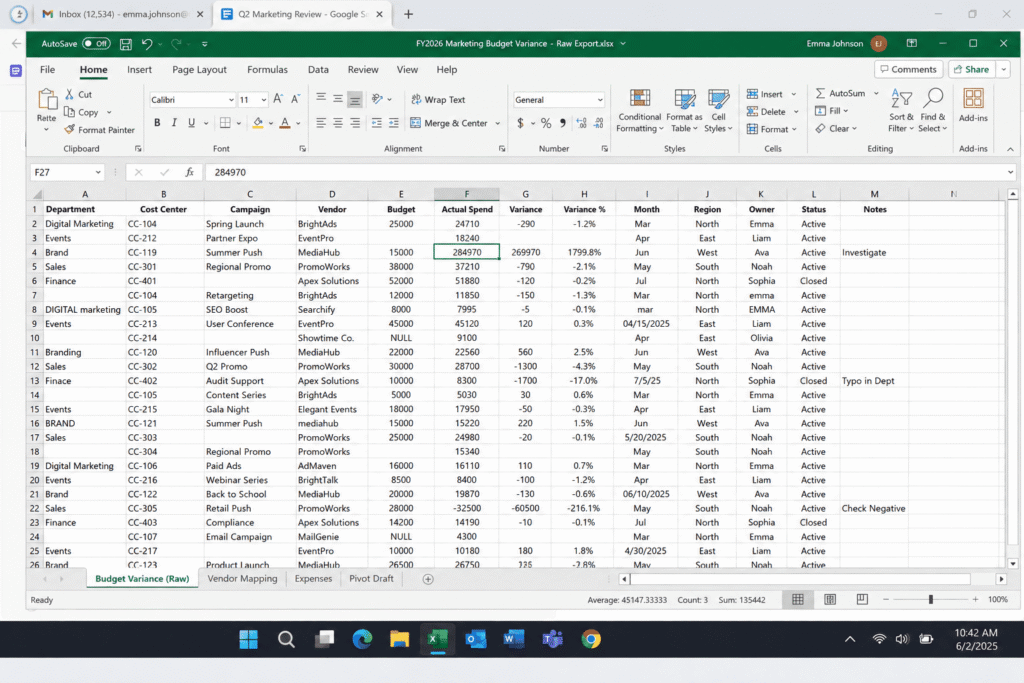Click the Font Color A swatch
Viewport: 1024px width, 683px height.
pyautogui.click(x=285, y=123)
